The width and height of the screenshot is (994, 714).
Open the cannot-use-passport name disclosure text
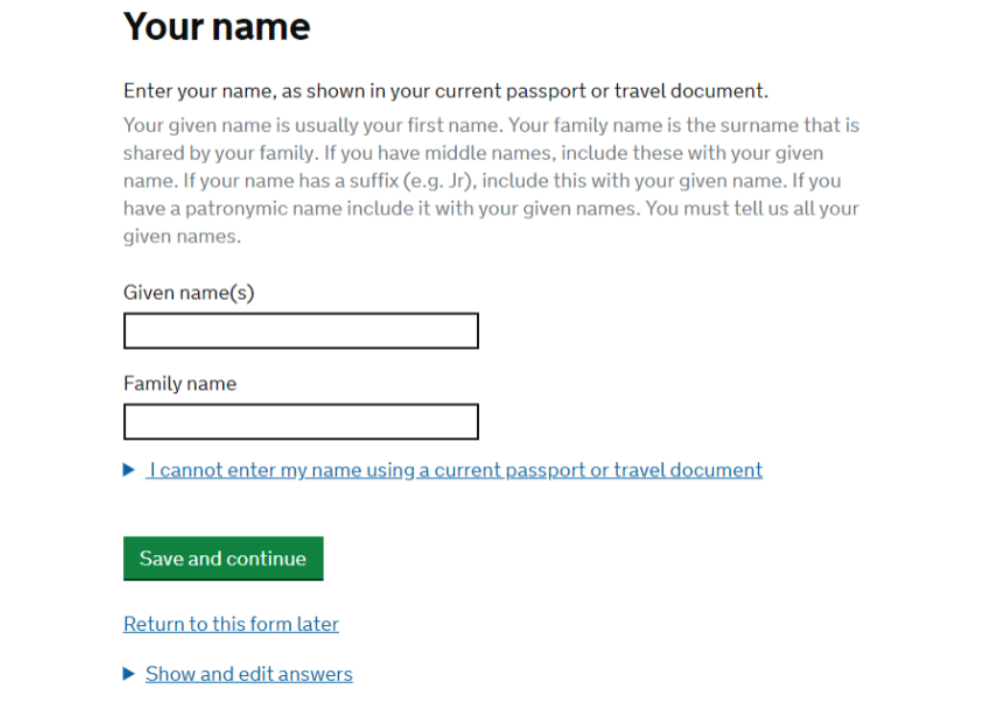455,470
